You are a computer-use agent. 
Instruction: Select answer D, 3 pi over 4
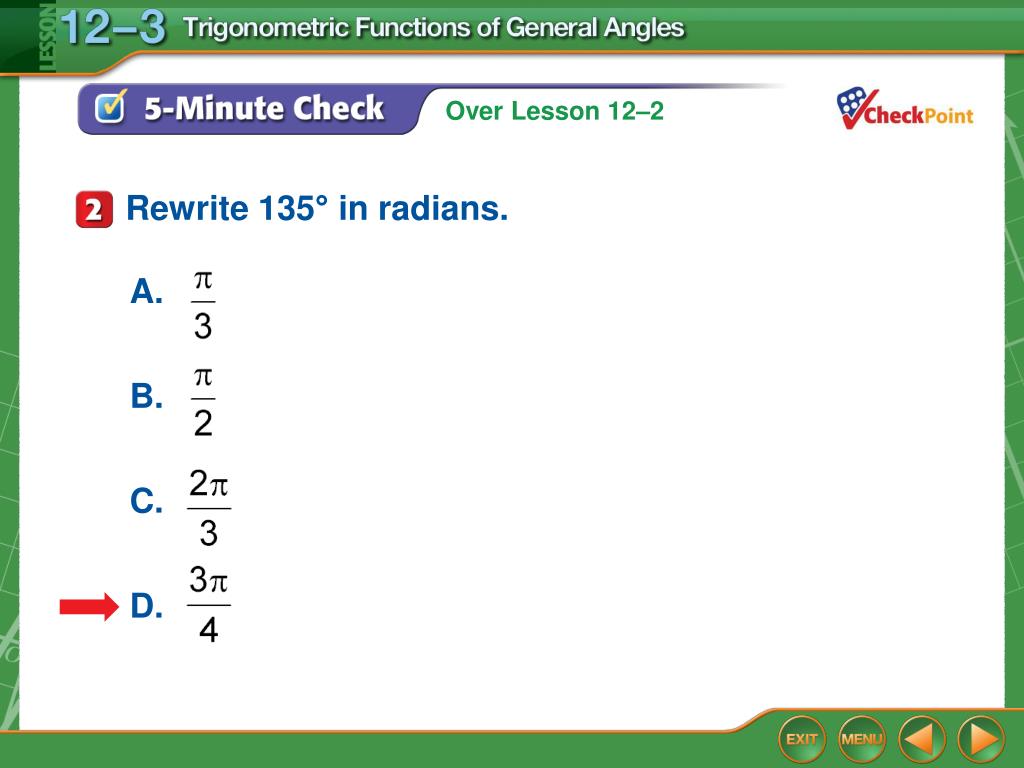(180, 605)
